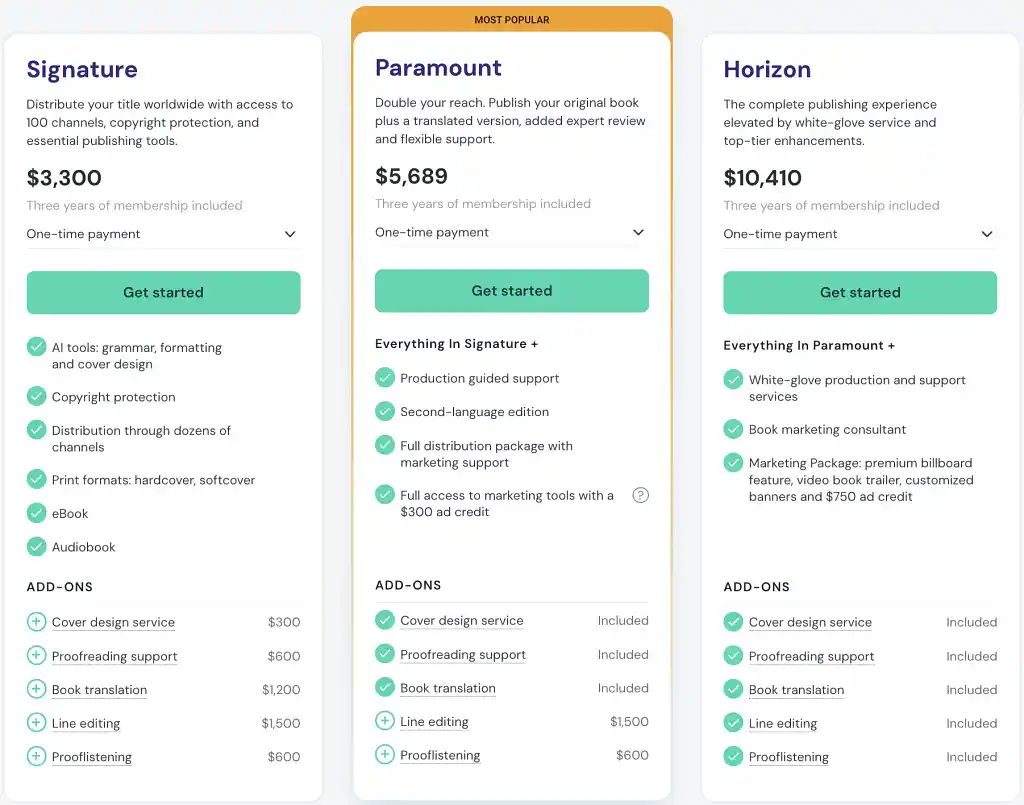The height and width of the screenshot is (805, 1024).
Task: Click the plus icon next to Proofreading support add-on
Action: 36,655
